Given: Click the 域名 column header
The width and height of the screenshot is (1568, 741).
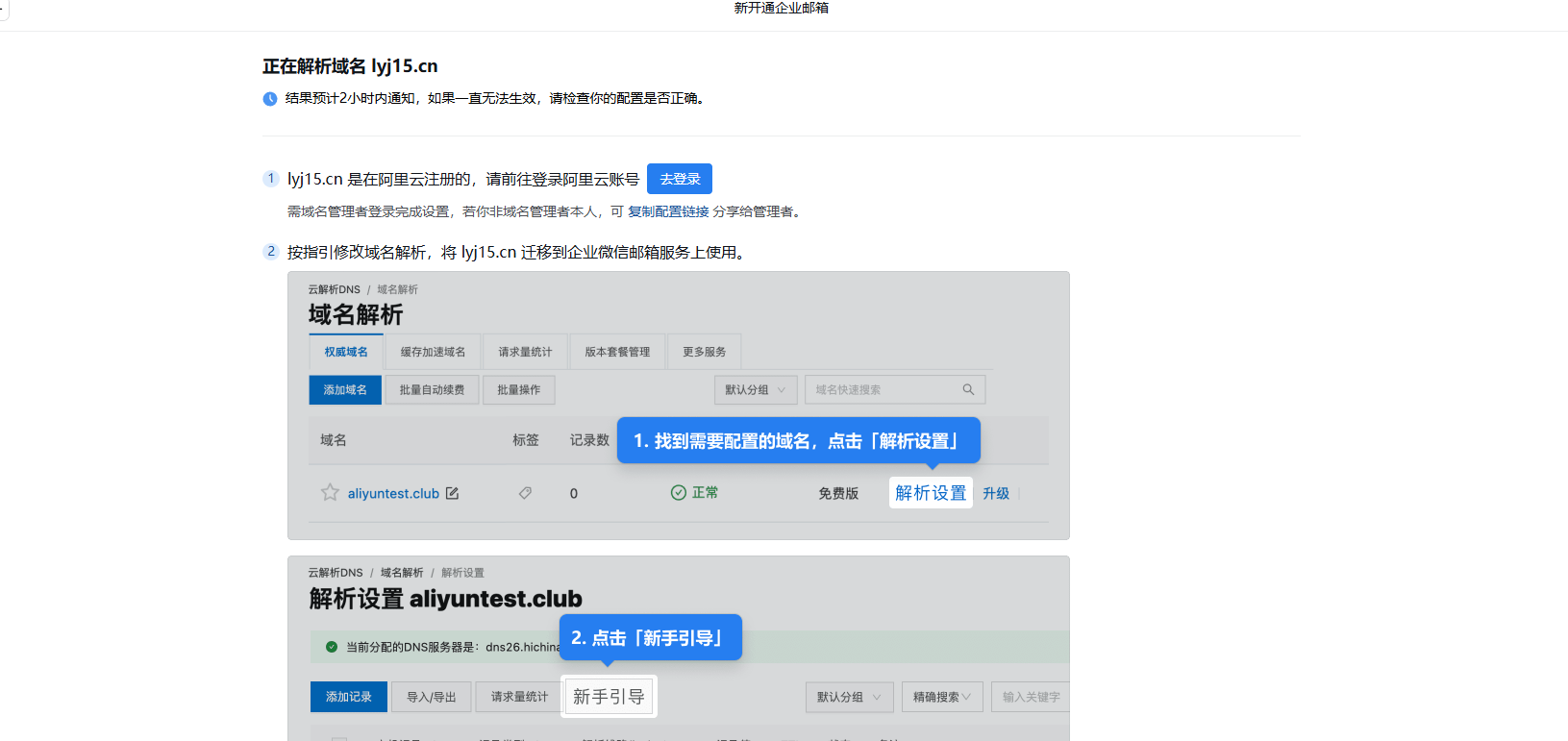Looking at the screenshot, I should [334, 440].
